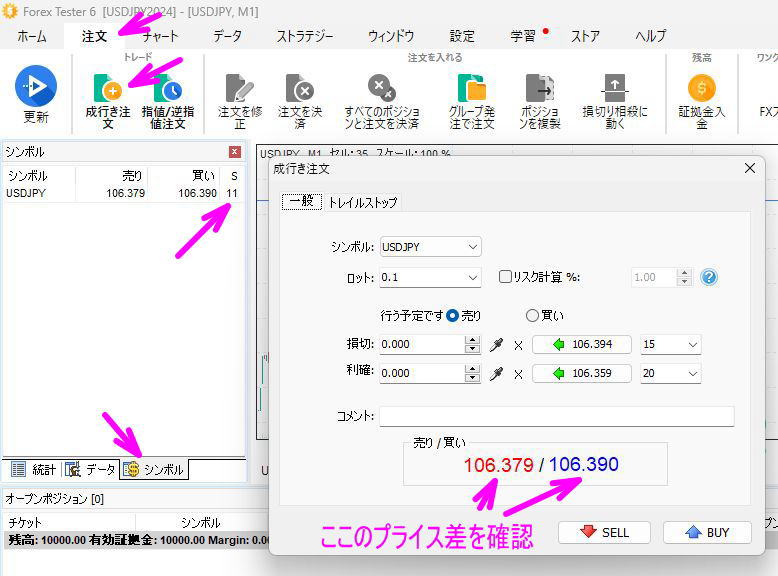Open the チャート ribbon tab

pyautogui.click(x=160, y=36)
